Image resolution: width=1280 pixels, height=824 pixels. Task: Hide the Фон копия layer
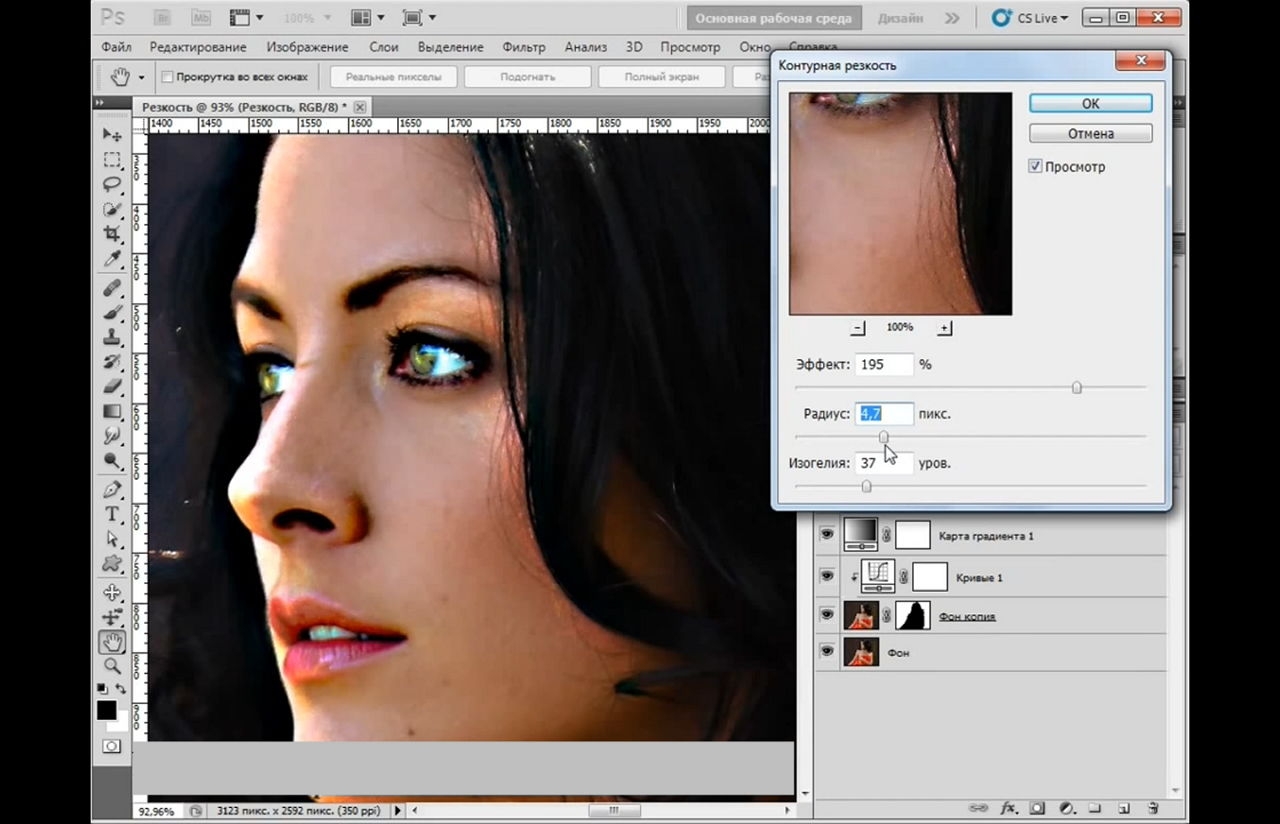tap(826, 616)
